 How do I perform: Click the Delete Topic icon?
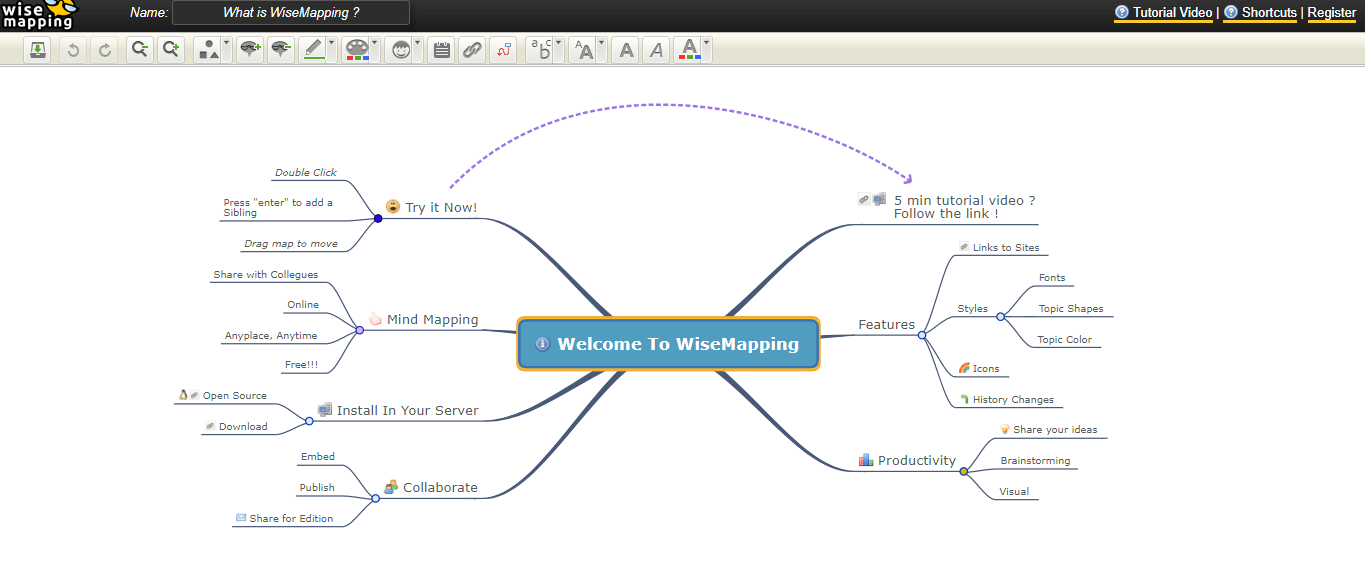click(x=281, y=48)
